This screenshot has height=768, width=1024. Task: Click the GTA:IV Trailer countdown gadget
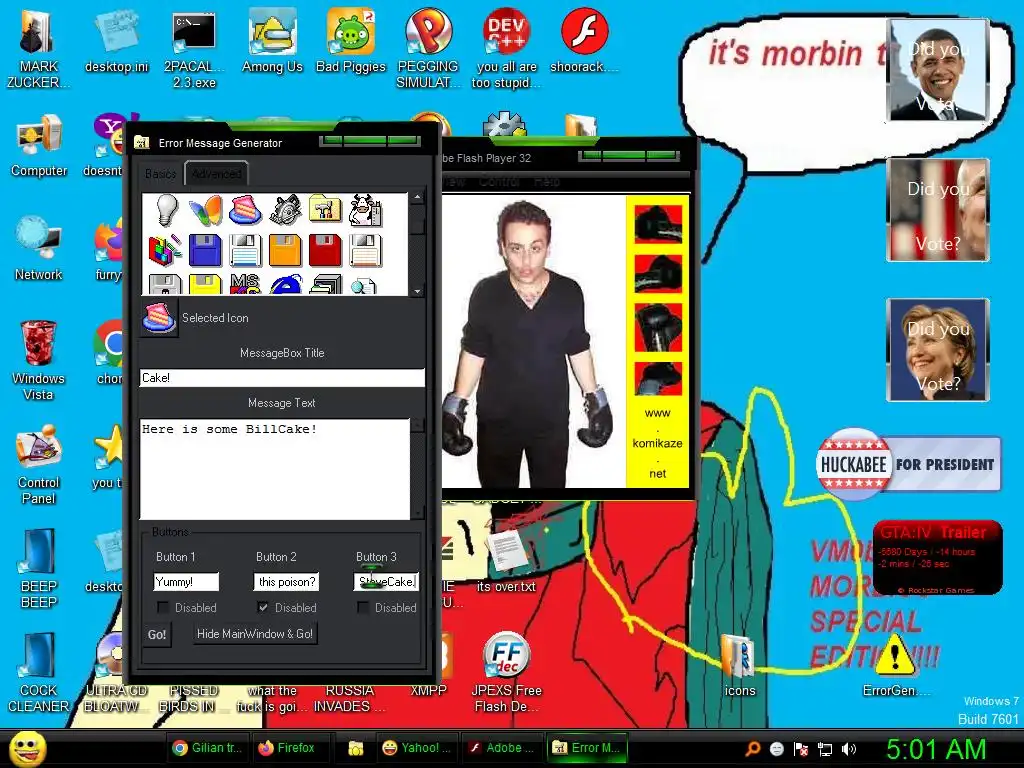(937, 557)
